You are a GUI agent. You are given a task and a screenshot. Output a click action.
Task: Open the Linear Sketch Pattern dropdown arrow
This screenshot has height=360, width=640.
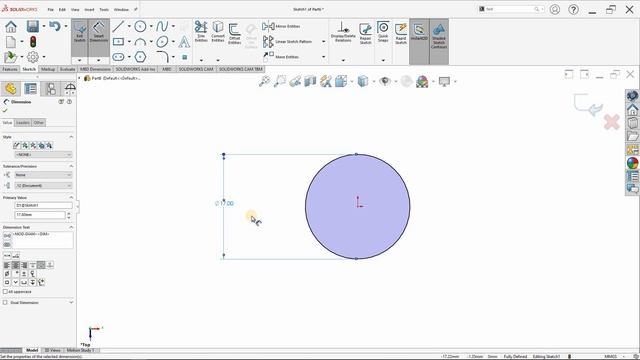tap(324, 42)
